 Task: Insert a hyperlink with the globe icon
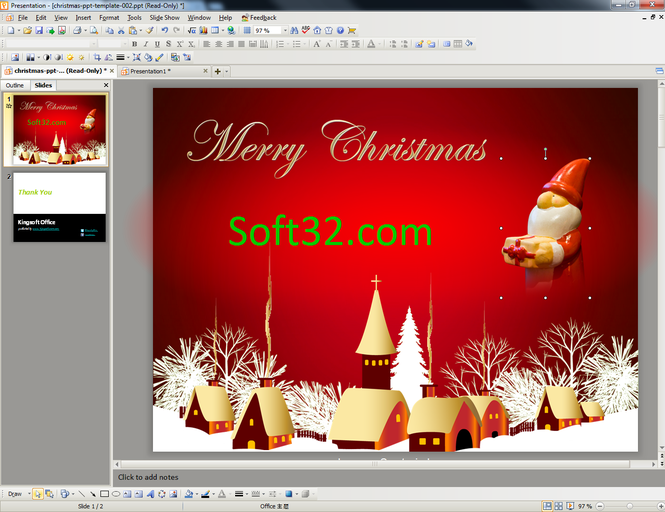(x=231, y=31)
